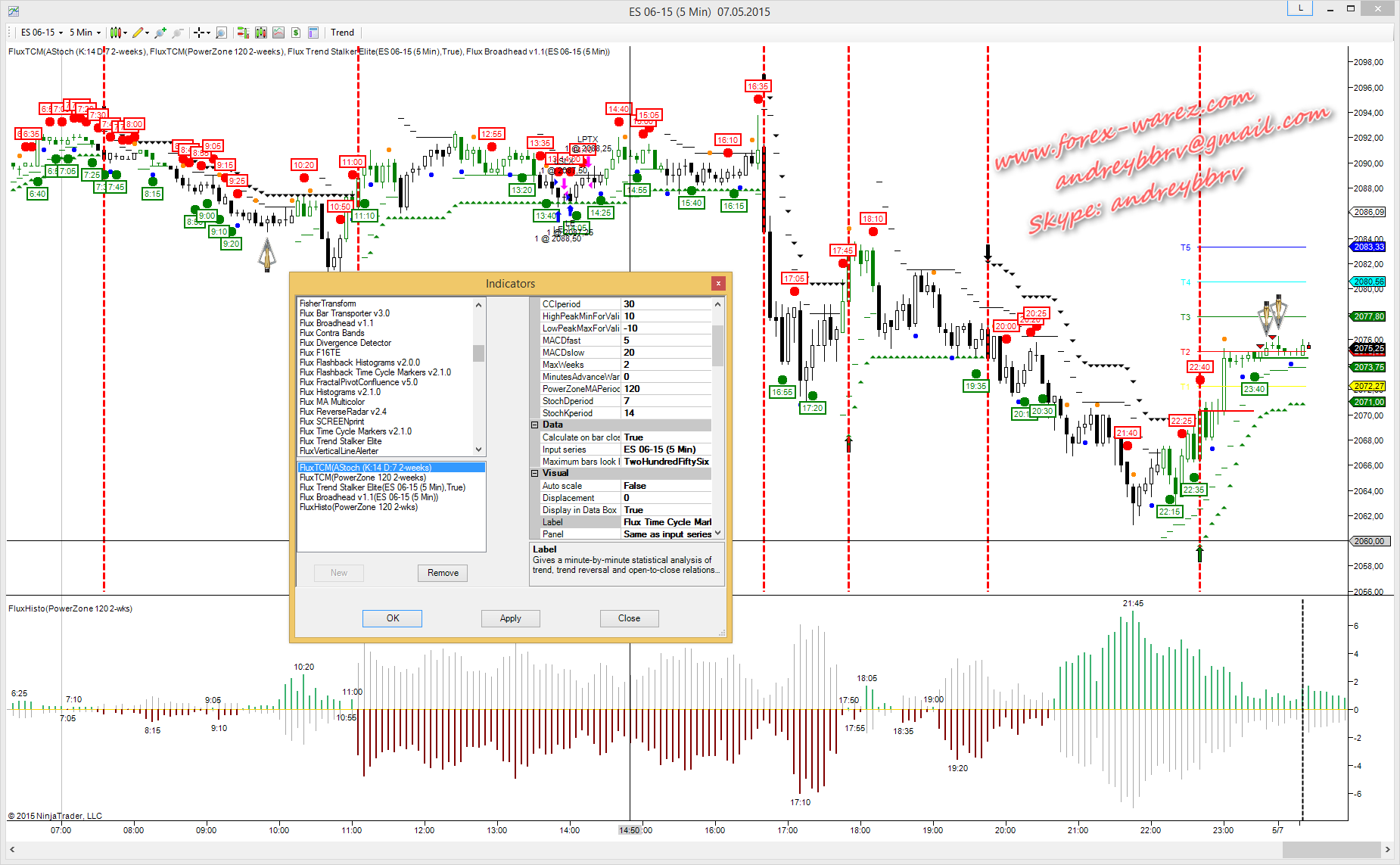Click the Remove button

[443, 573]
